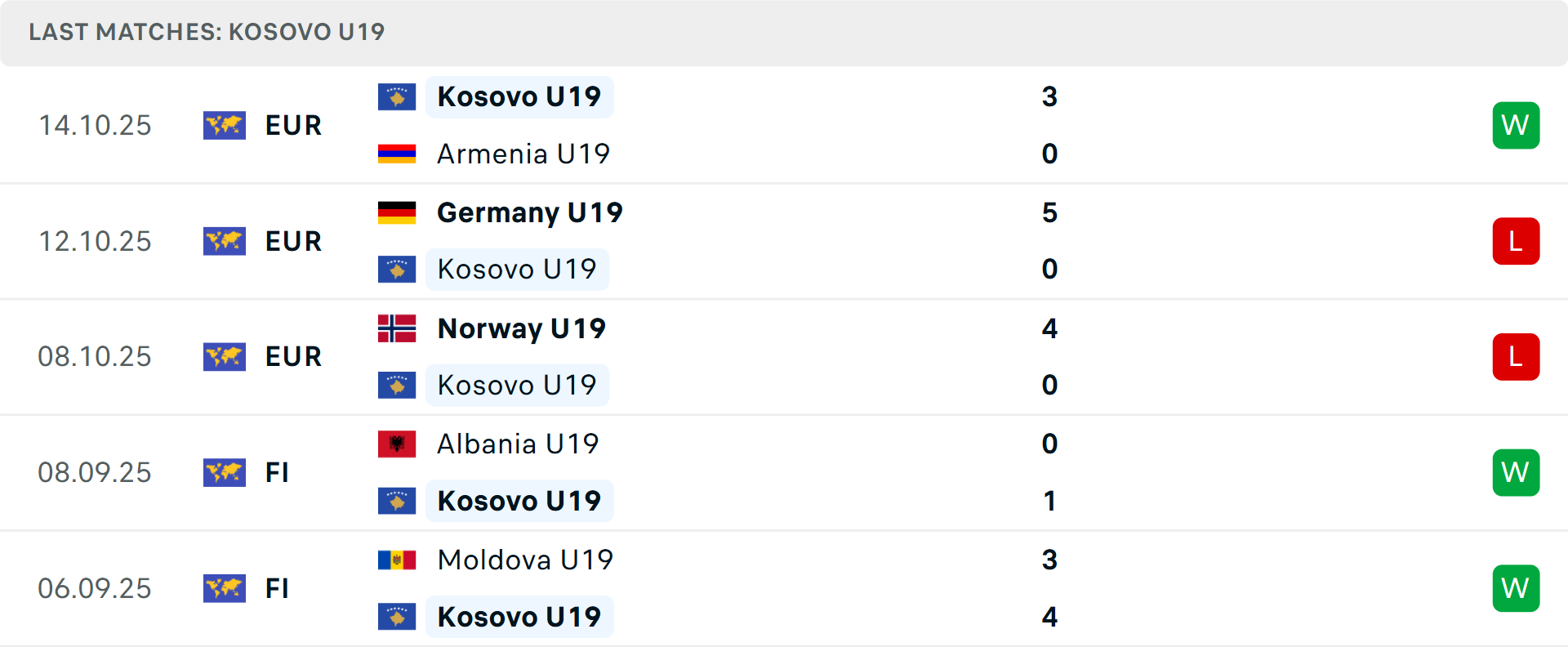The image size is (1568, 647).
Task: Click the EUR competition globe icon for 14.10.25
Action: (x=224, y=125)
